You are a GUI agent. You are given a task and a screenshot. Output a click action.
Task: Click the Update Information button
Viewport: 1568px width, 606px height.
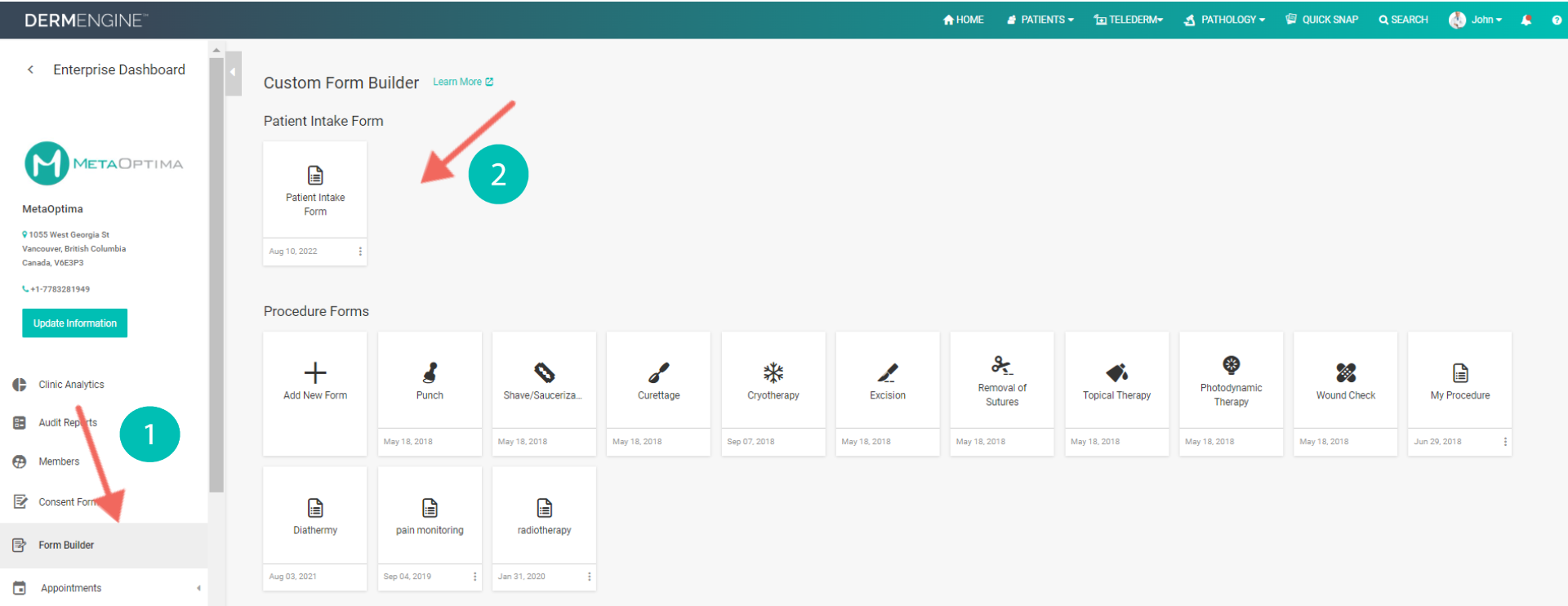tap(74, 323)
